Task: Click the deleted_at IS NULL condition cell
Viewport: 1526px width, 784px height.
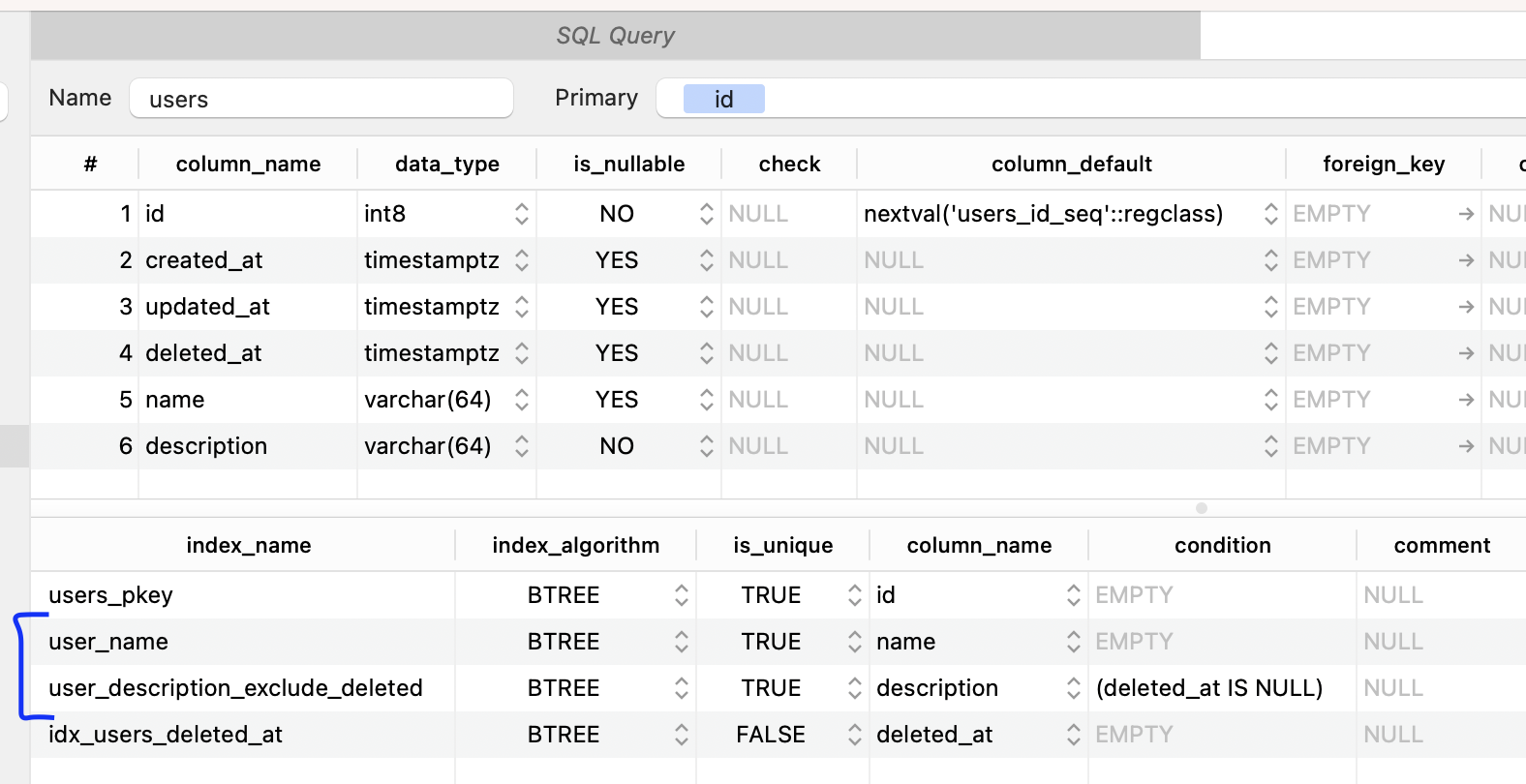Action: (x=1208, y=688)
